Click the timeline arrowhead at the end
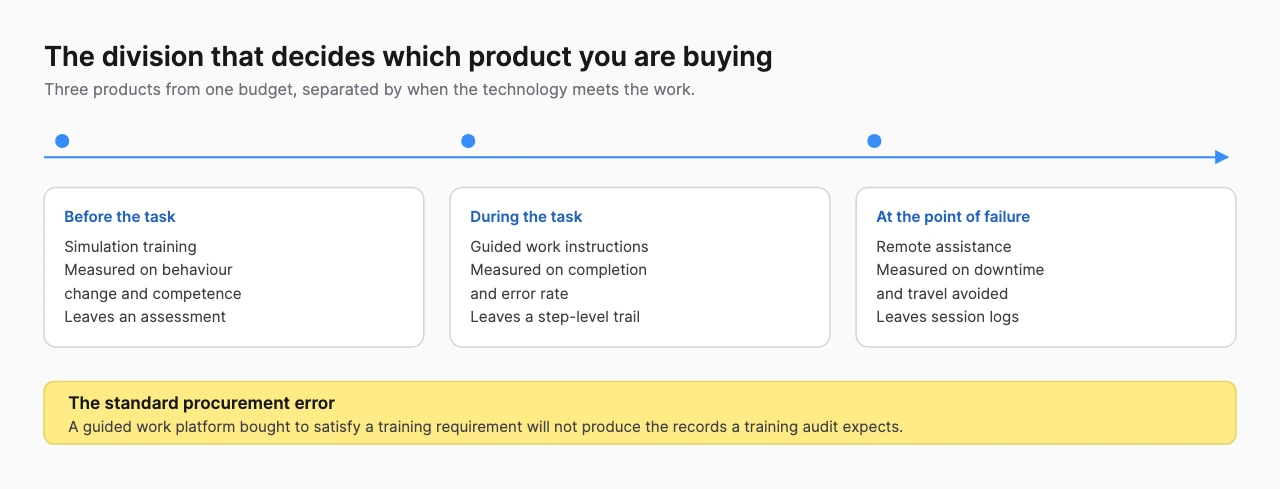Screen dimensions: 1280x489 point(1221,157)
